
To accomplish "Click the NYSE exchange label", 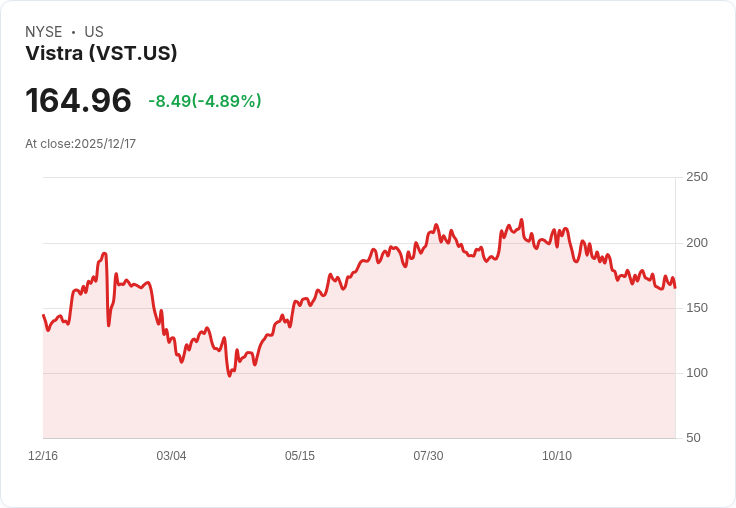I will coord(44,32).
